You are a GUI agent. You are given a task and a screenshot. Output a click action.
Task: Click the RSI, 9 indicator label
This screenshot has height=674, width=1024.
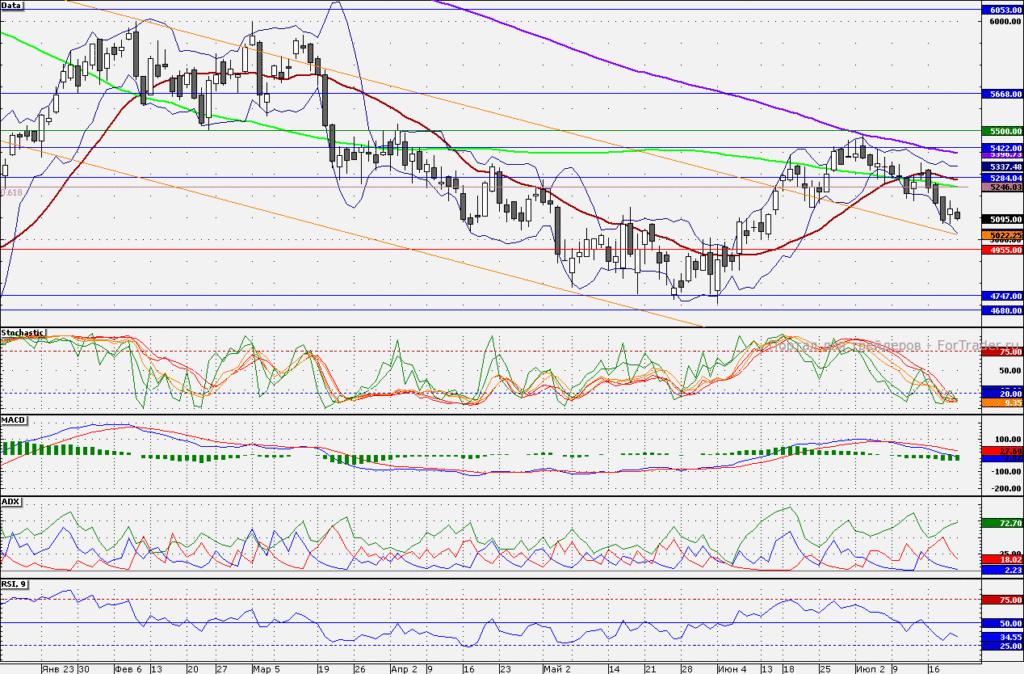(x=14, y=583)
